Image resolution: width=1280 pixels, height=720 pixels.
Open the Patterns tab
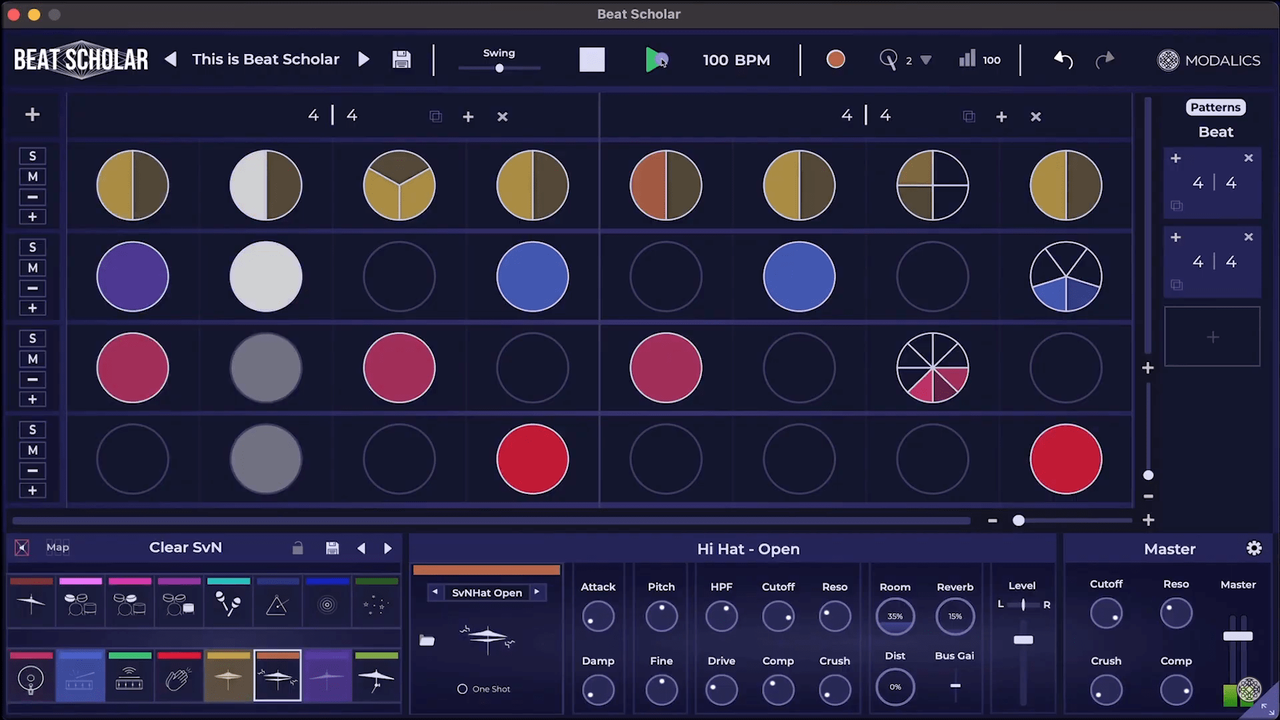coord(1215,107)
